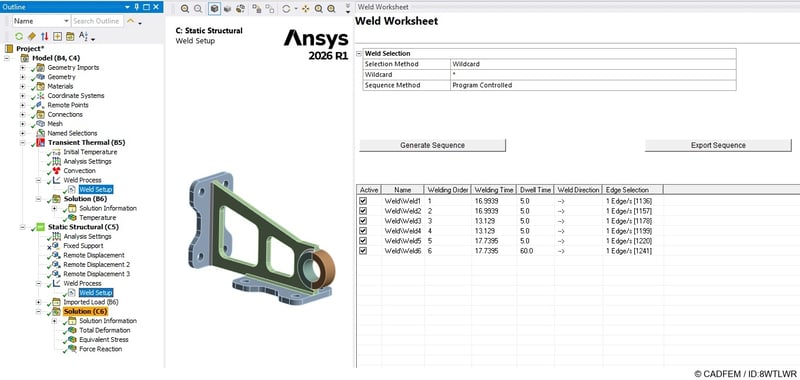This screenshot has width=800, height=380.
Task: Click the Export Sequence button
Action: tap(718, 145)
